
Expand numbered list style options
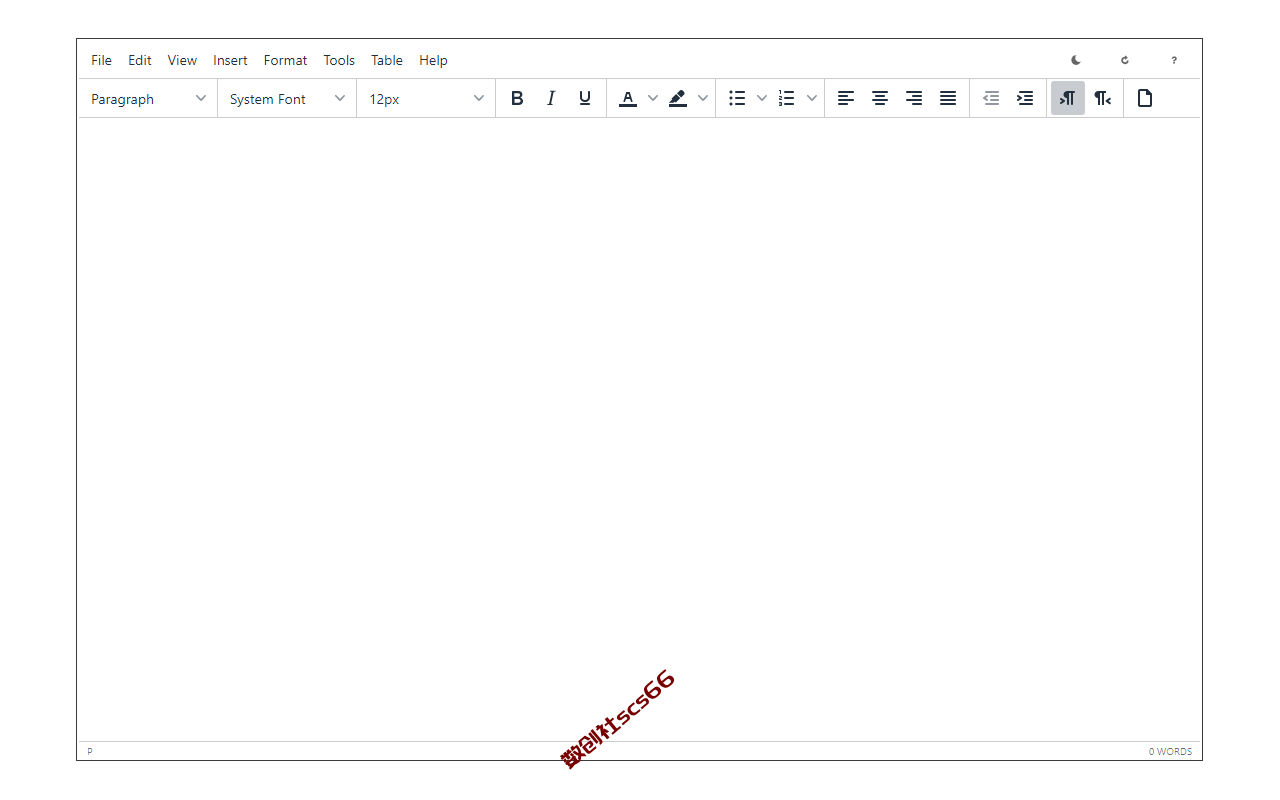tap(812, 98)
